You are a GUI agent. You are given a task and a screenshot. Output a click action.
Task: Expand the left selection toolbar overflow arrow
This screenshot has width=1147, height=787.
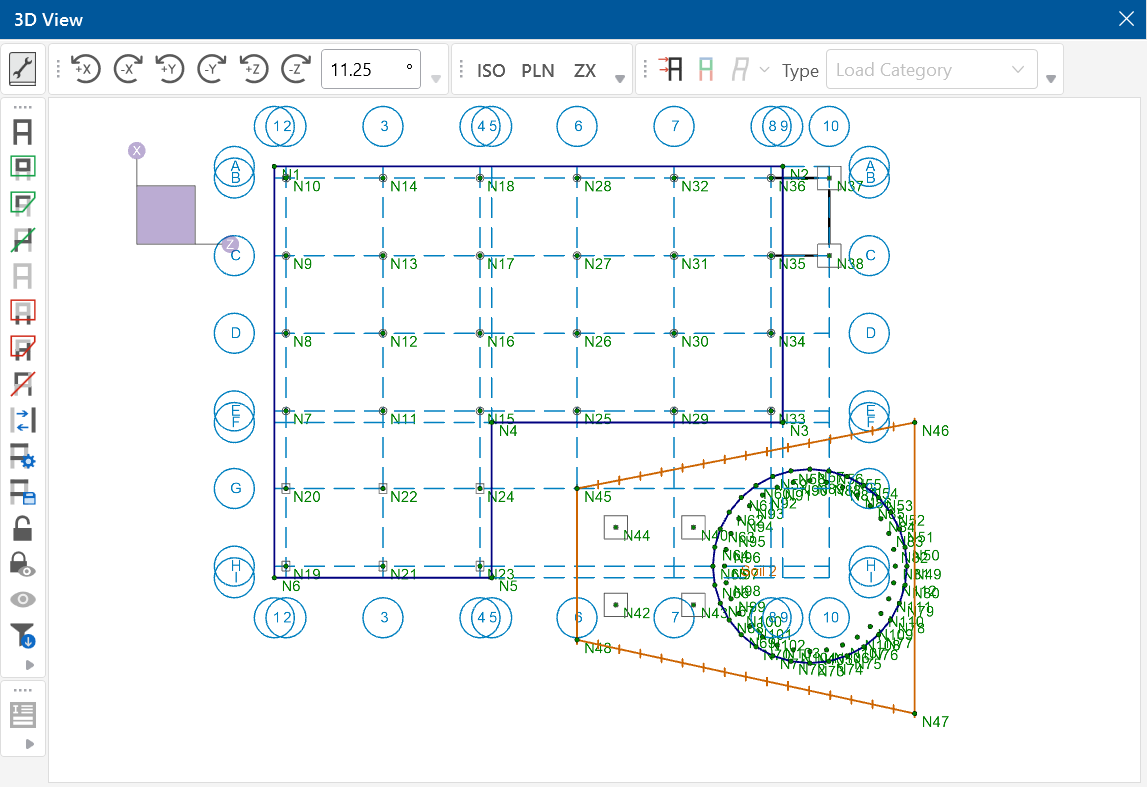(x=28, y=665)
